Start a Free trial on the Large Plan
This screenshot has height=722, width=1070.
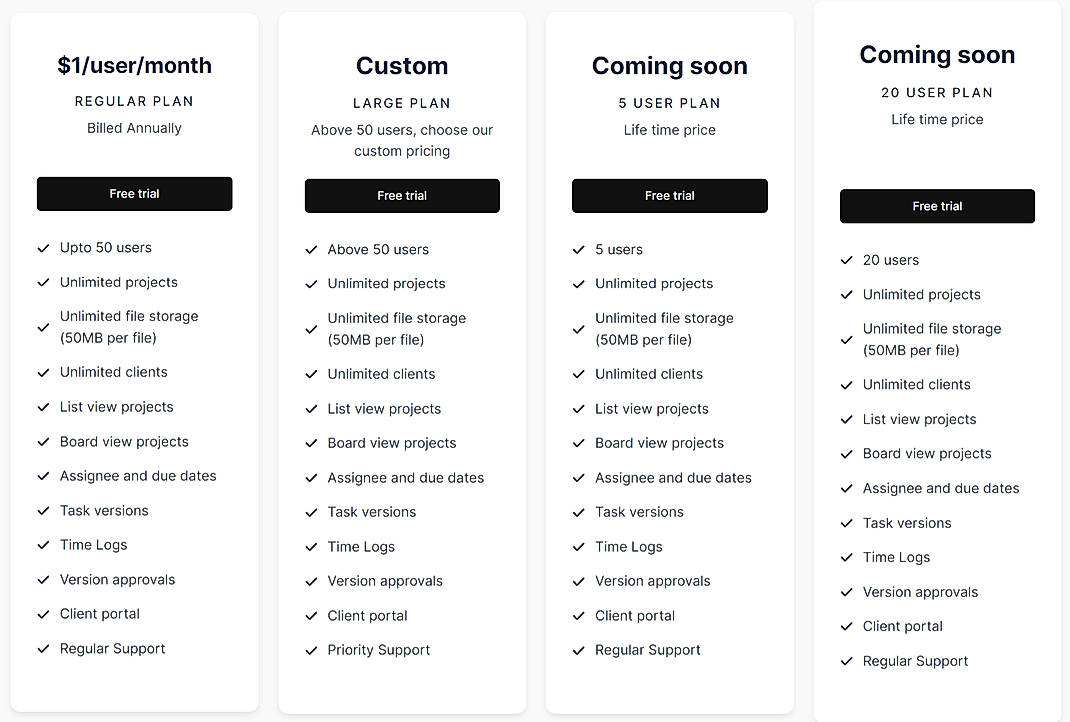[402, 196]
